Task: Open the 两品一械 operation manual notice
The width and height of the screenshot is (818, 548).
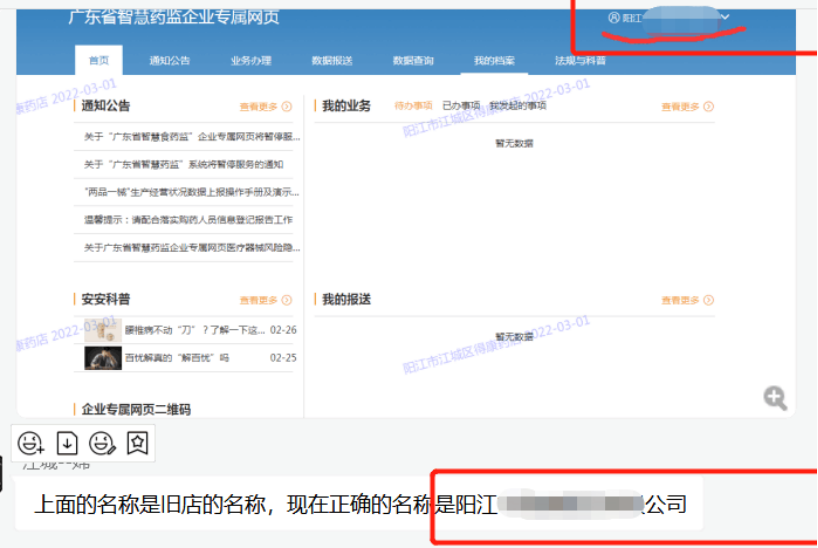Action: [x=191, y=192]
